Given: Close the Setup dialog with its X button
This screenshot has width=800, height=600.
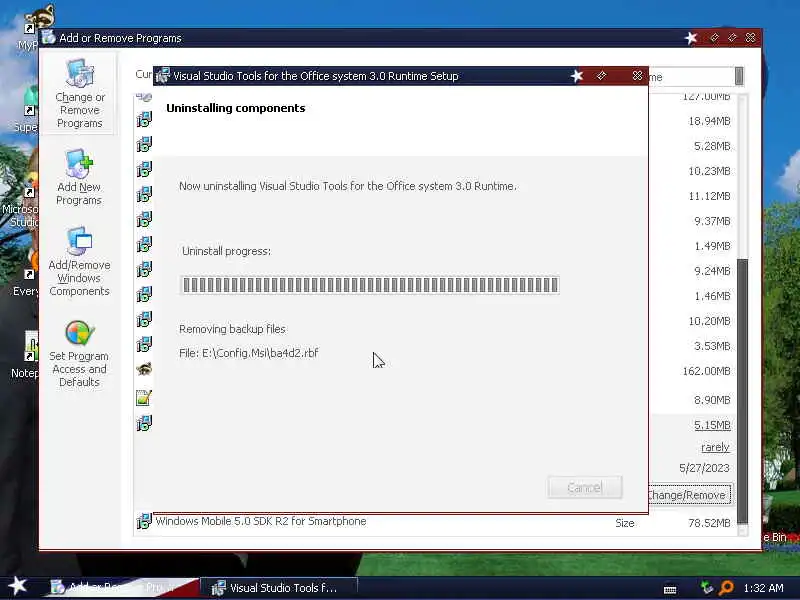Looking at the screenshot, I should (637, 76).
